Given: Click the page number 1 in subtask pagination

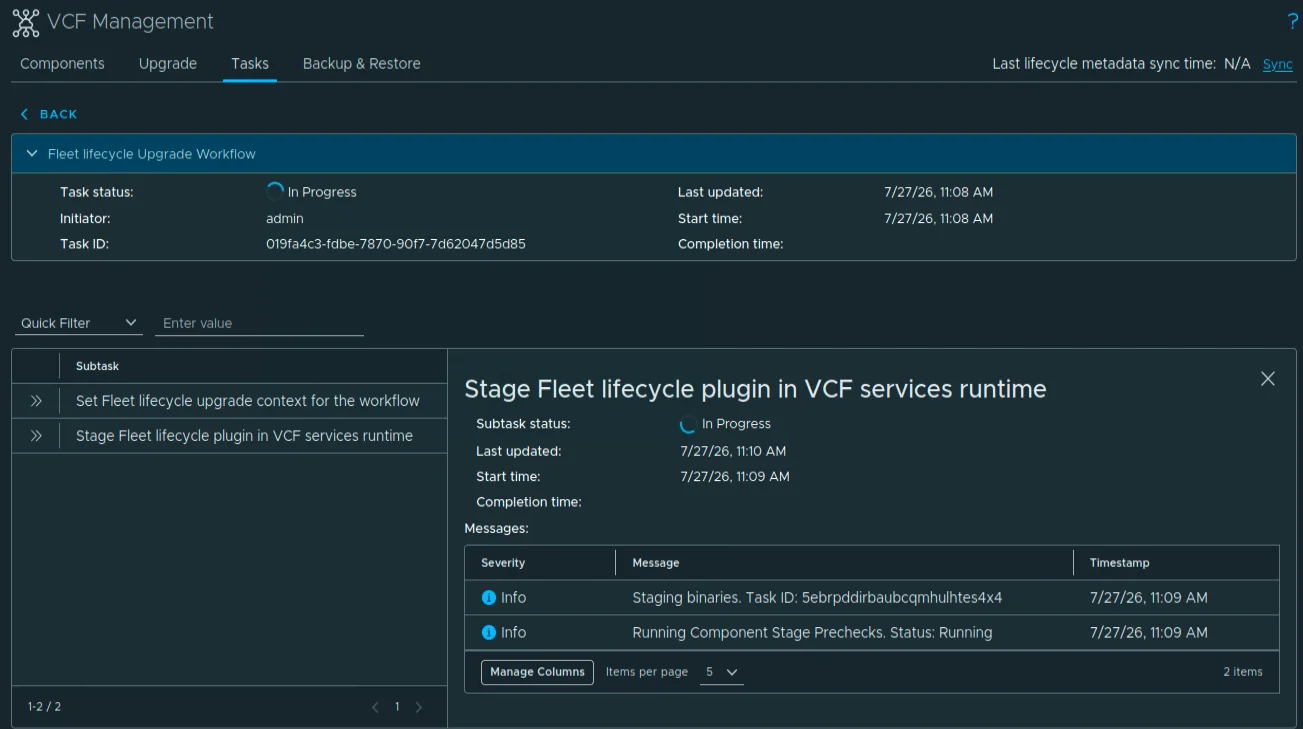Looking at the screenshot, I should (397, 707).
